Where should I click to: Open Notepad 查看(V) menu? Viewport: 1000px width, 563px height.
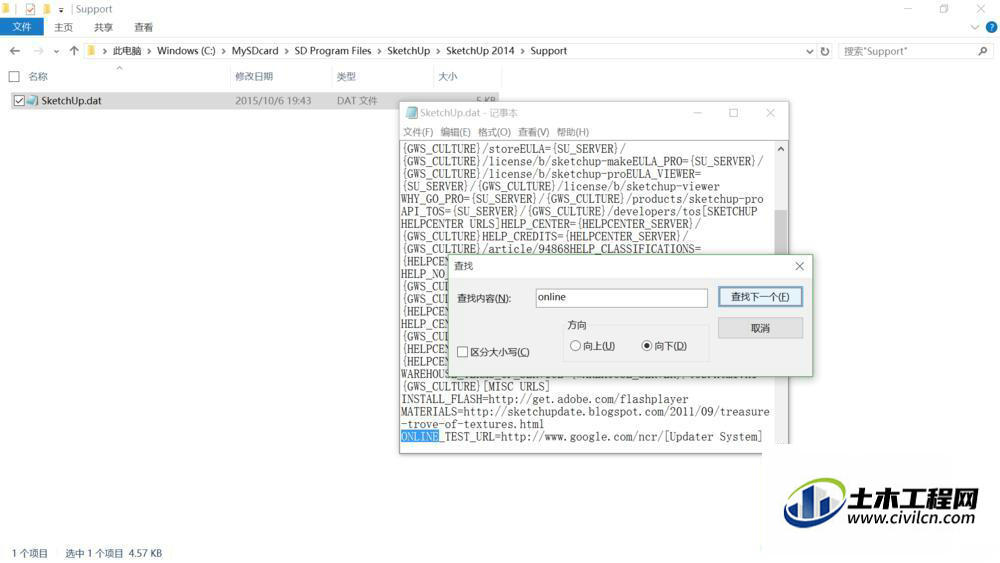click(533, 132)
